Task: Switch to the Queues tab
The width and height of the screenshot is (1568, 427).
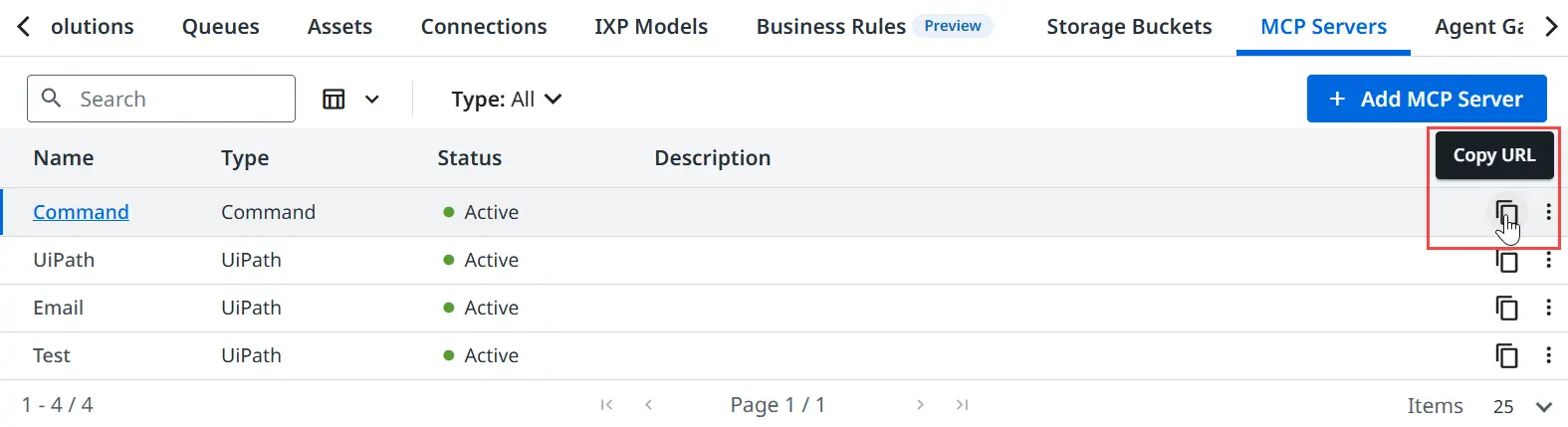Action: (x=220, y=27)
